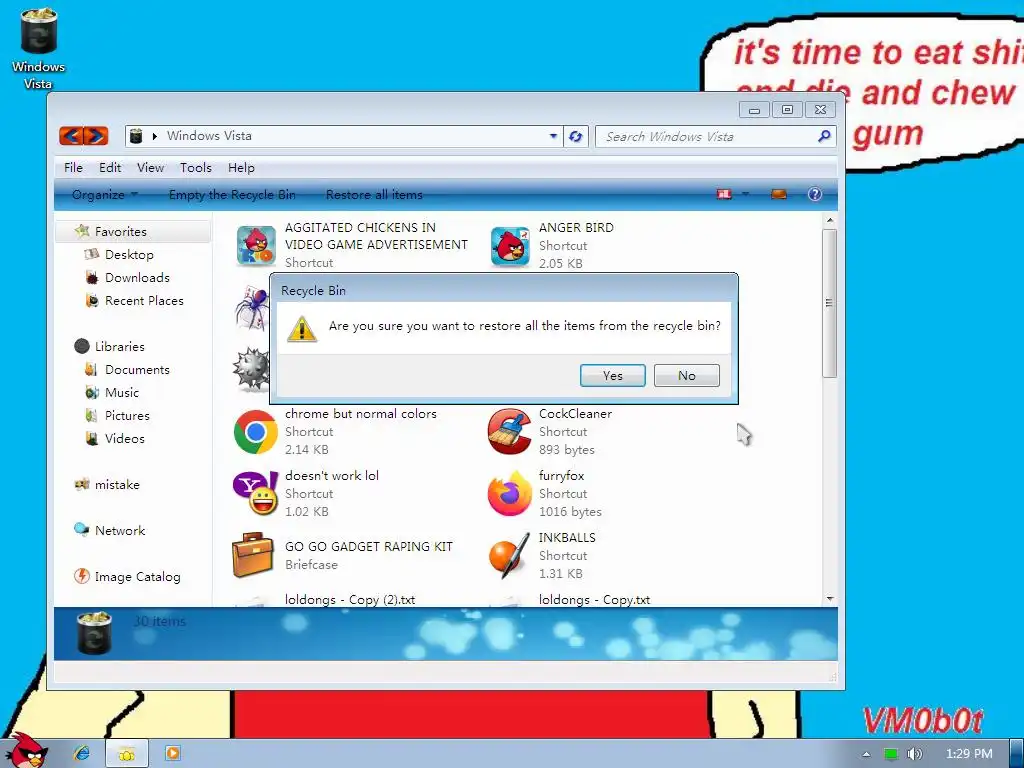The image size is (1024, 768).
Task: Click Restore all items
Action: [x=374, y=195]
